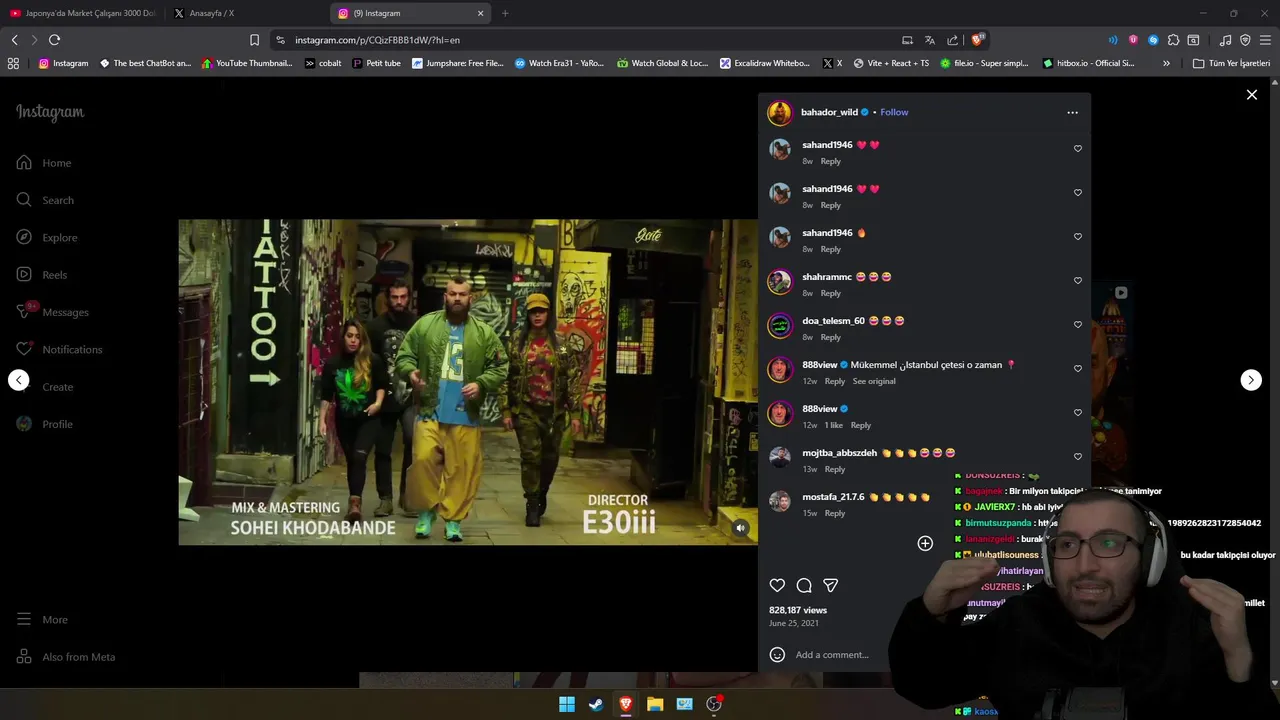The width and height of the screenshot is (1280, 720).
Task: Open bahador_wild profile link
Action: pos(829,112)
